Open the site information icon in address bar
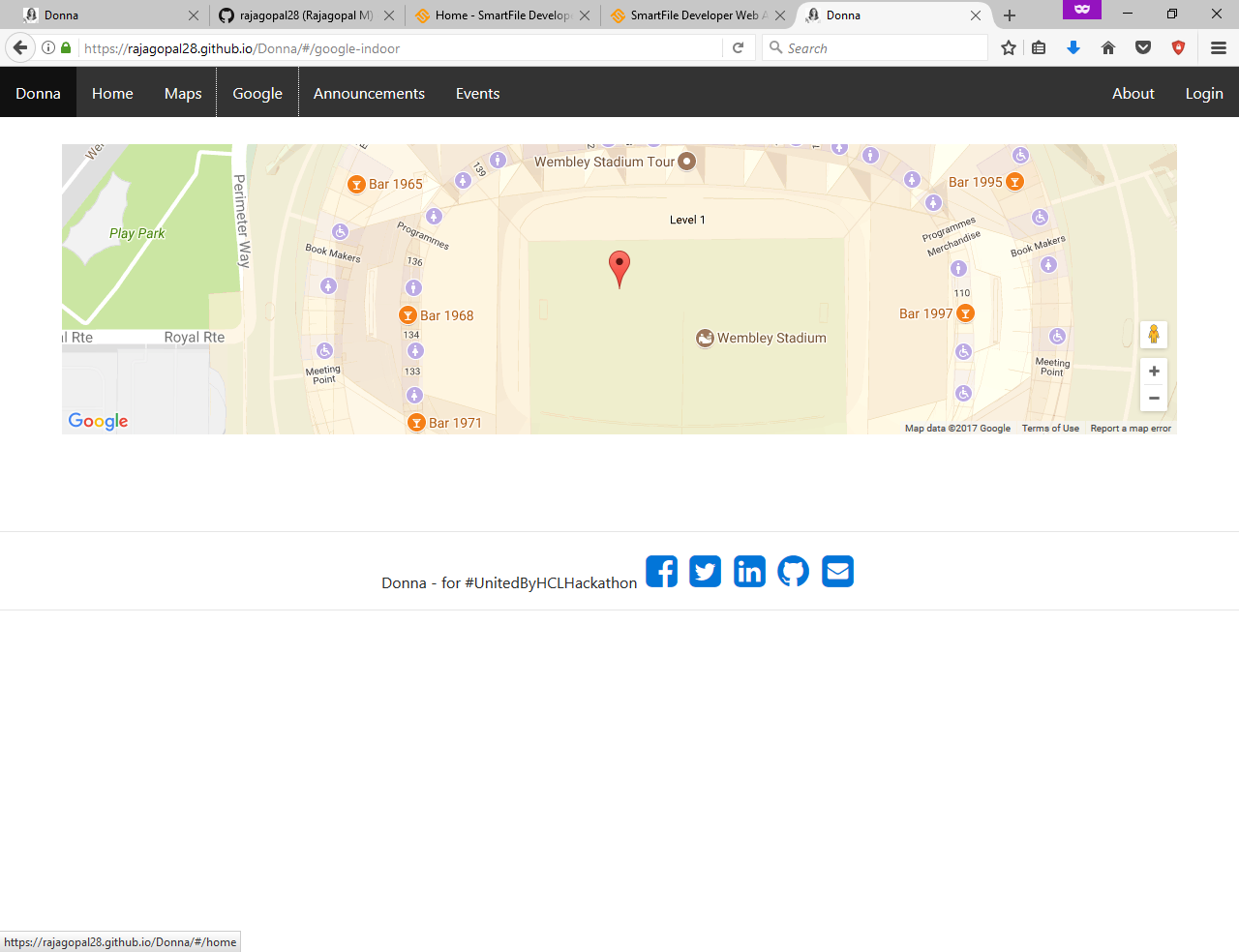1239x952 pixels. tap(48, 47)
